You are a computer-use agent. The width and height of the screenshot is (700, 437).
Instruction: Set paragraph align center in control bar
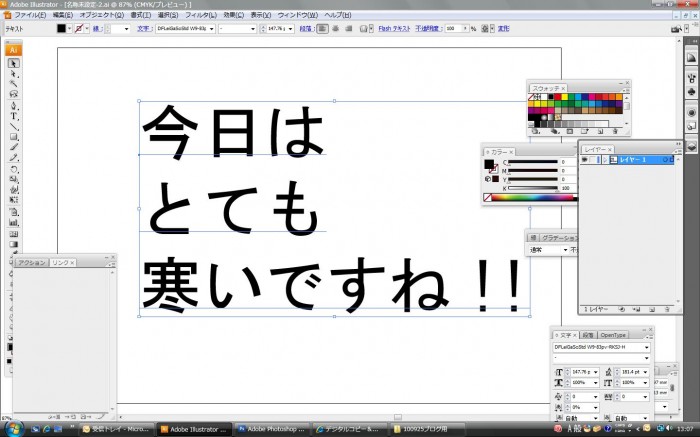[336, 29]
